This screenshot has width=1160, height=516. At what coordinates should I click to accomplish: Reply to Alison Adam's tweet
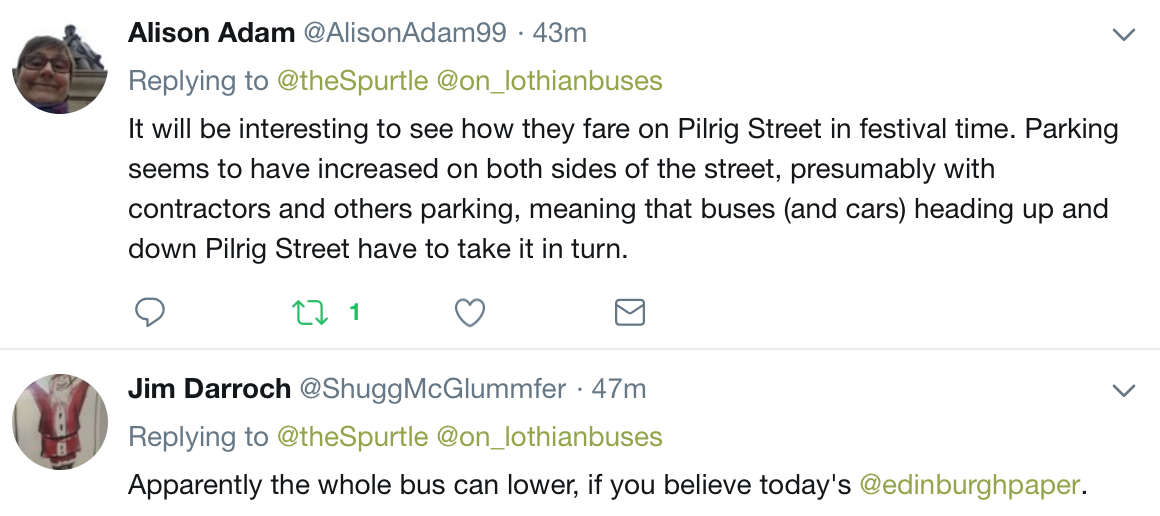point(150,313)
